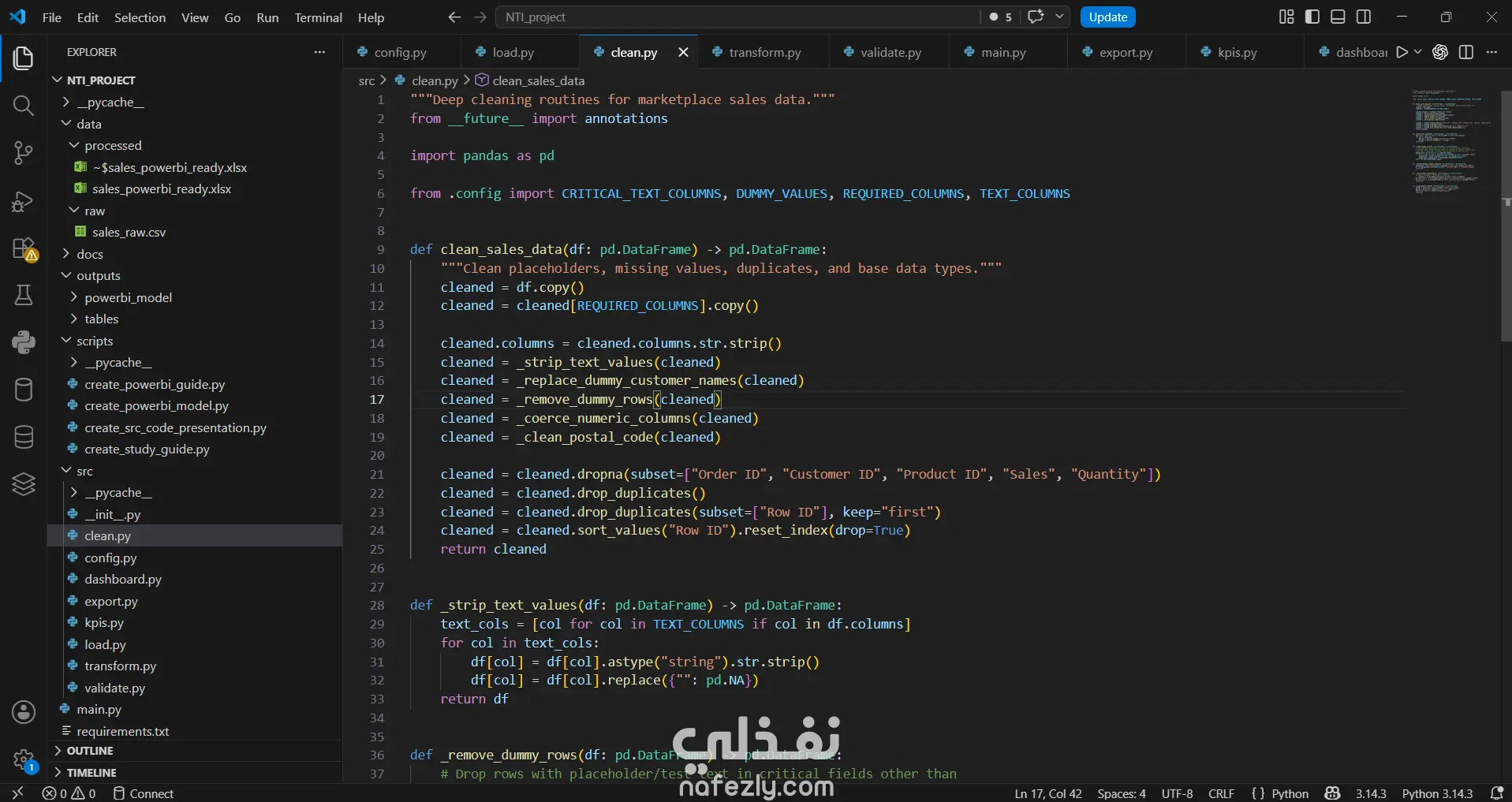Click the editor vertical scrollbar thumb
The image size is (1512, 802).
click(1505, 217)
